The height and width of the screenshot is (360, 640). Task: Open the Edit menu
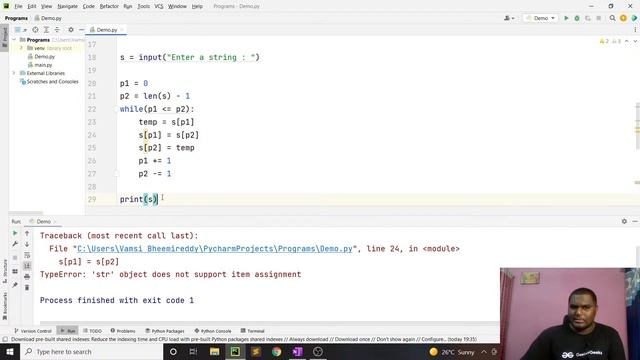[x=32, y=6]
